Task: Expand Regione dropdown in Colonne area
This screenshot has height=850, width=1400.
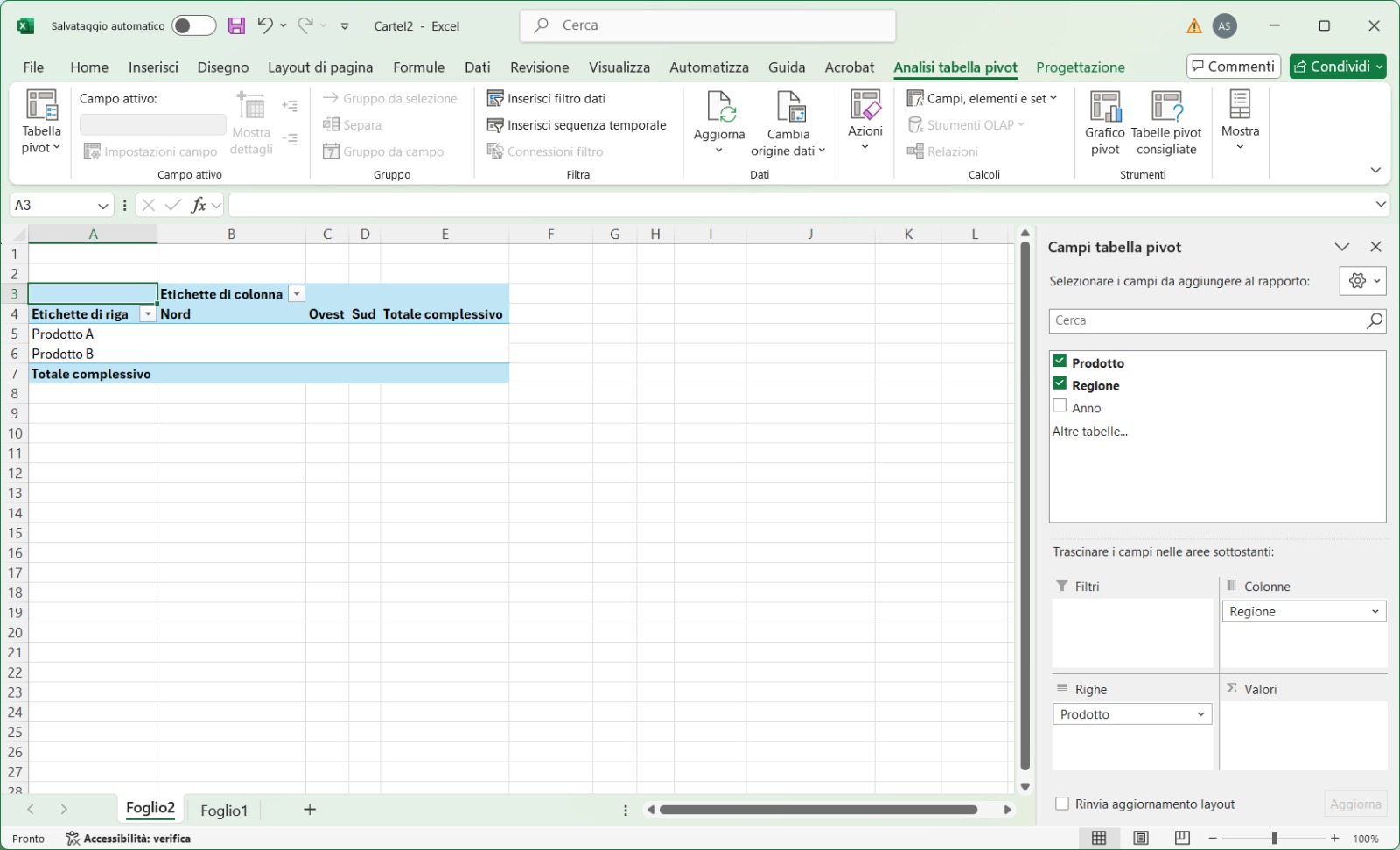Action: tap(1375, 611)
